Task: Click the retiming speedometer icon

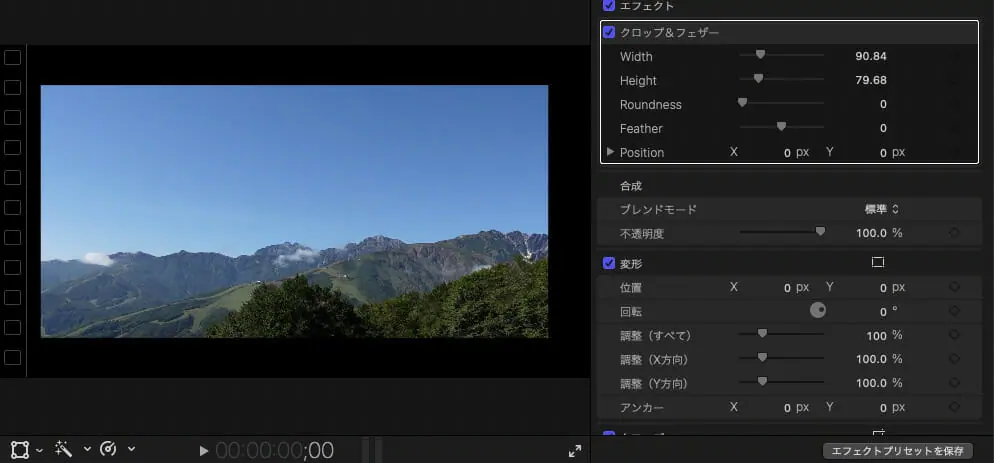Action: (109, 450)
